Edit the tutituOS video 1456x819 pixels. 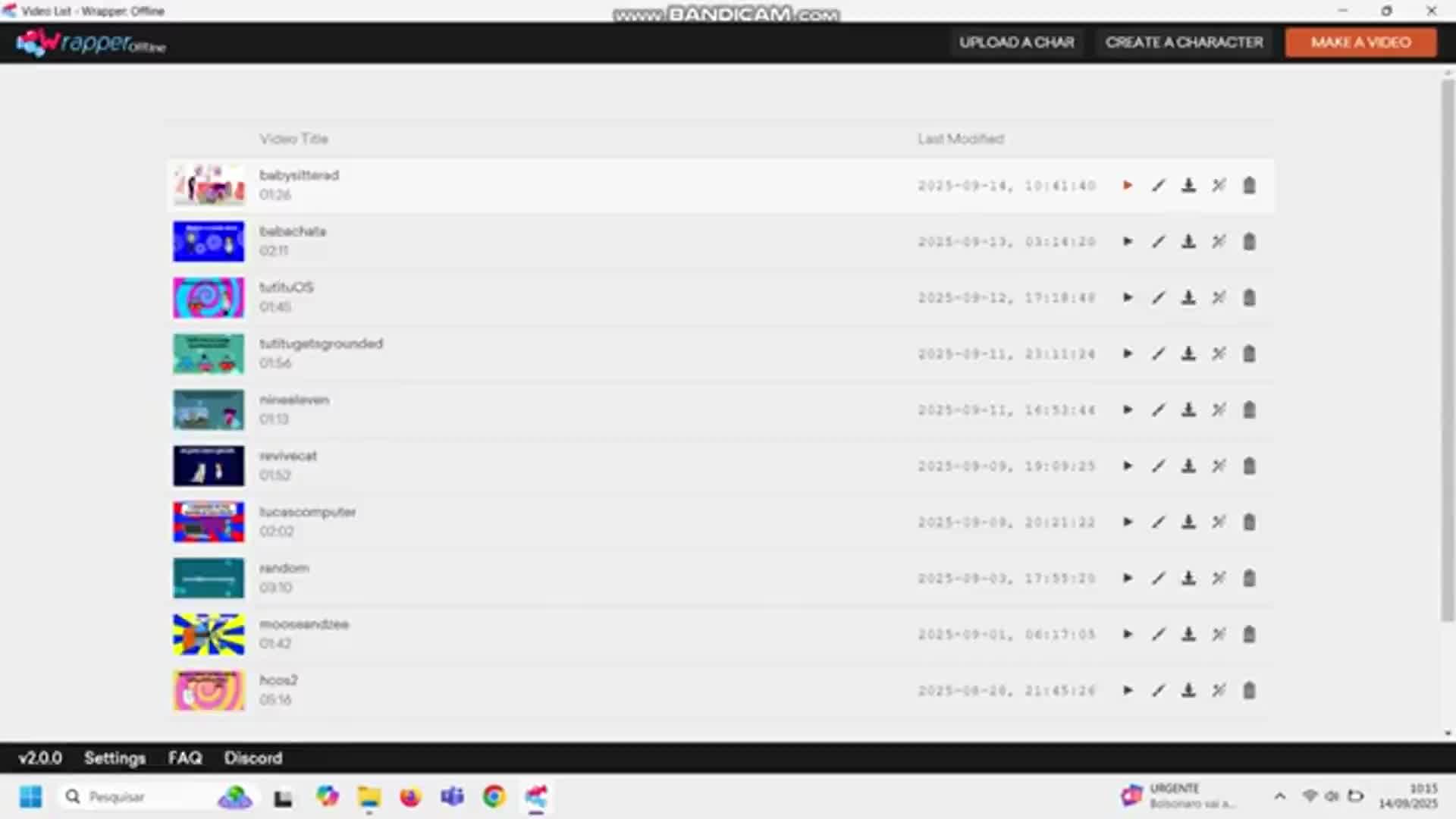pyautogui.click(x=1158, y=297)
